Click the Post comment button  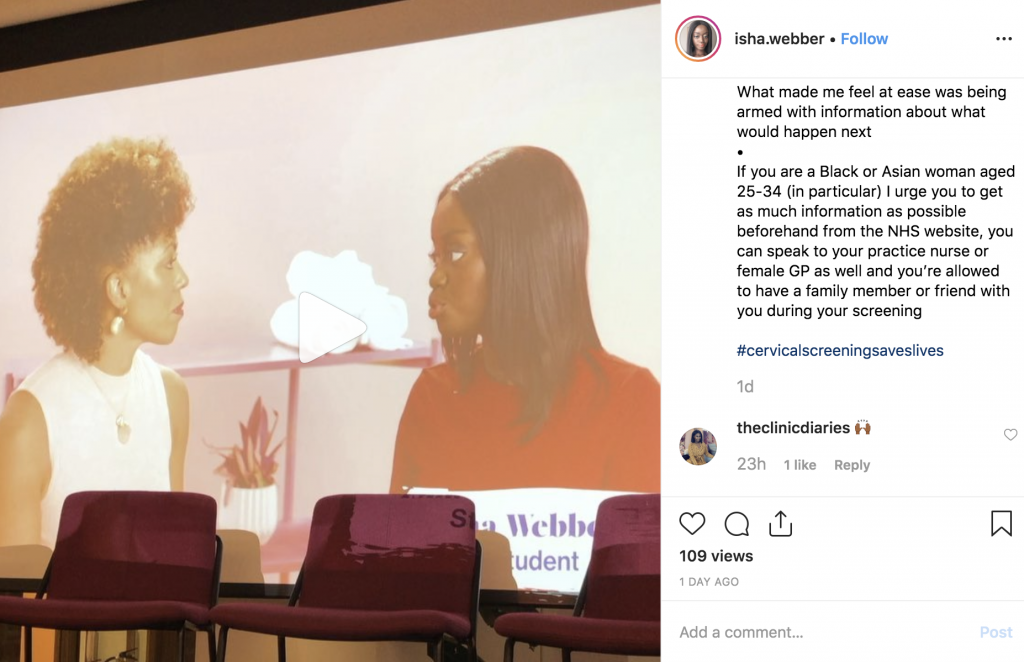click(996, 632)
